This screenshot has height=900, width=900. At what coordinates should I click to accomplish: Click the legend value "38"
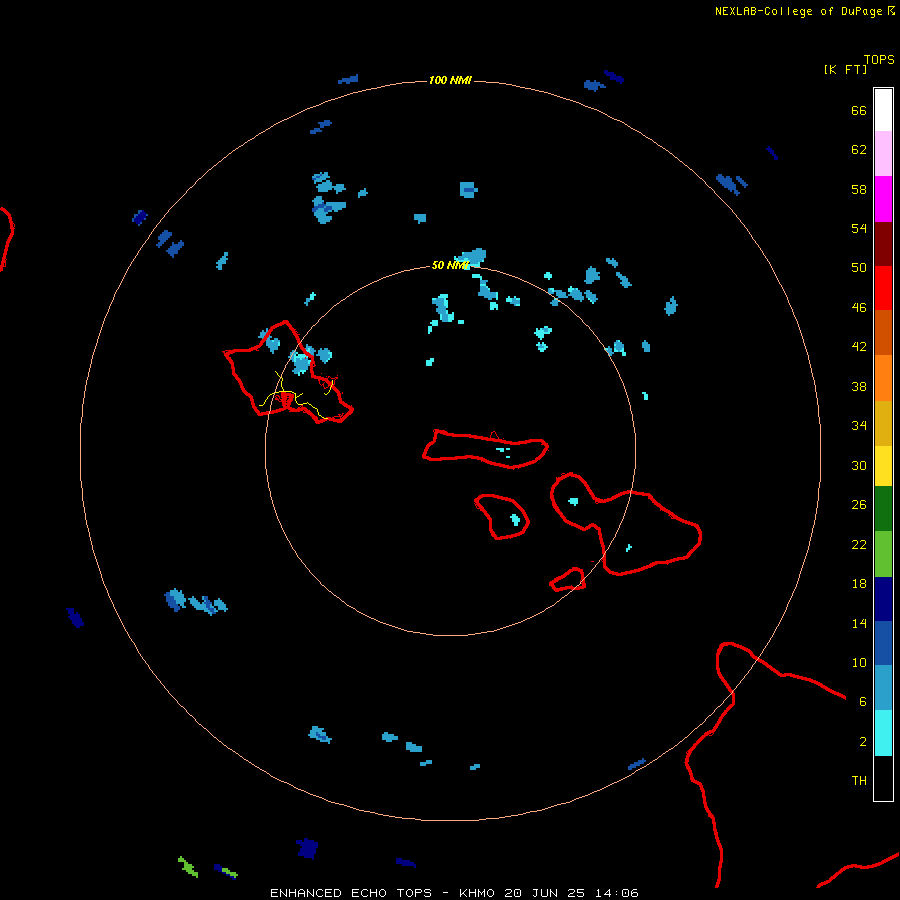(x=859, y=386)
